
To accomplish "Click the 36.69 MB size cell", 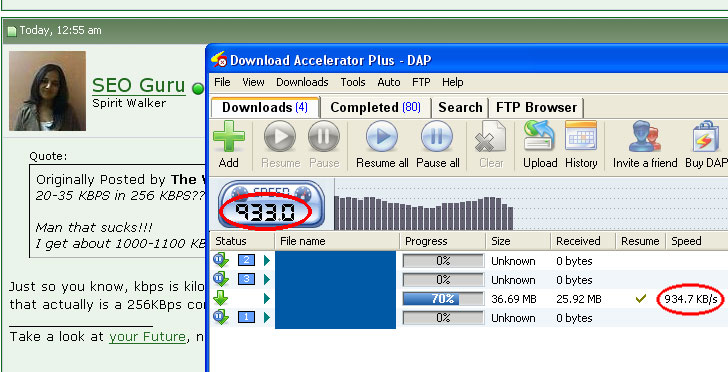I will (x=514, y=300).
